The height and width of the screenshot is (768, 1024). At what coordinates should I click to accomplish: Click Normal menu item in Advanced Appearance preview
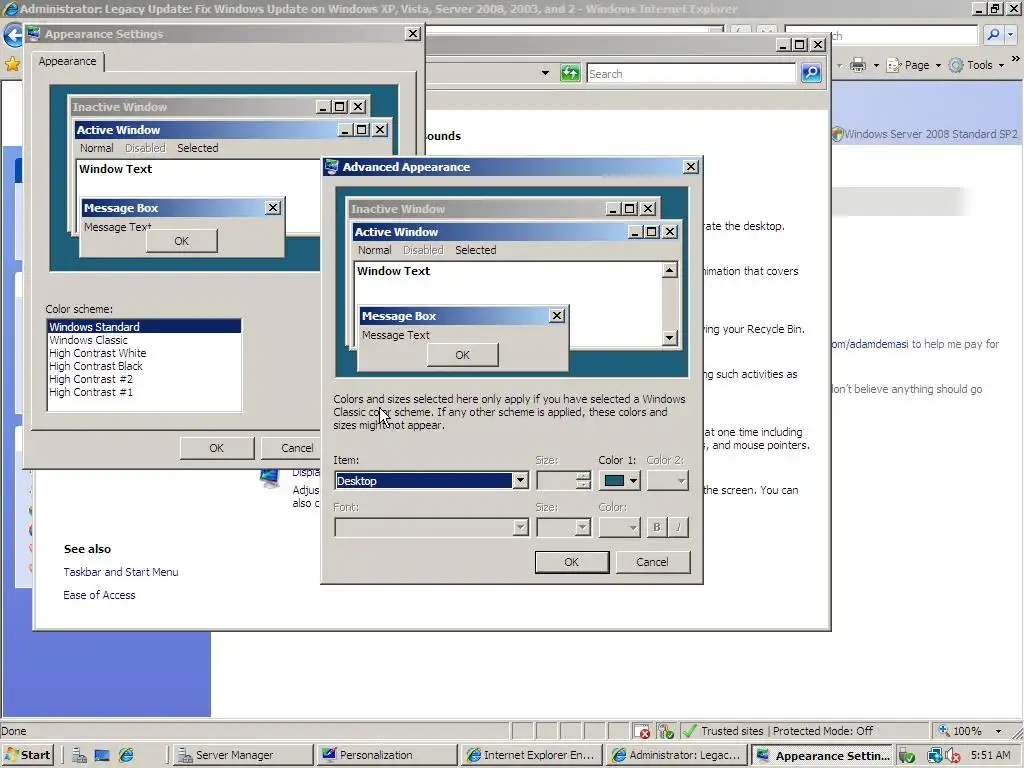pyautogui.click(x=374, y=250)
